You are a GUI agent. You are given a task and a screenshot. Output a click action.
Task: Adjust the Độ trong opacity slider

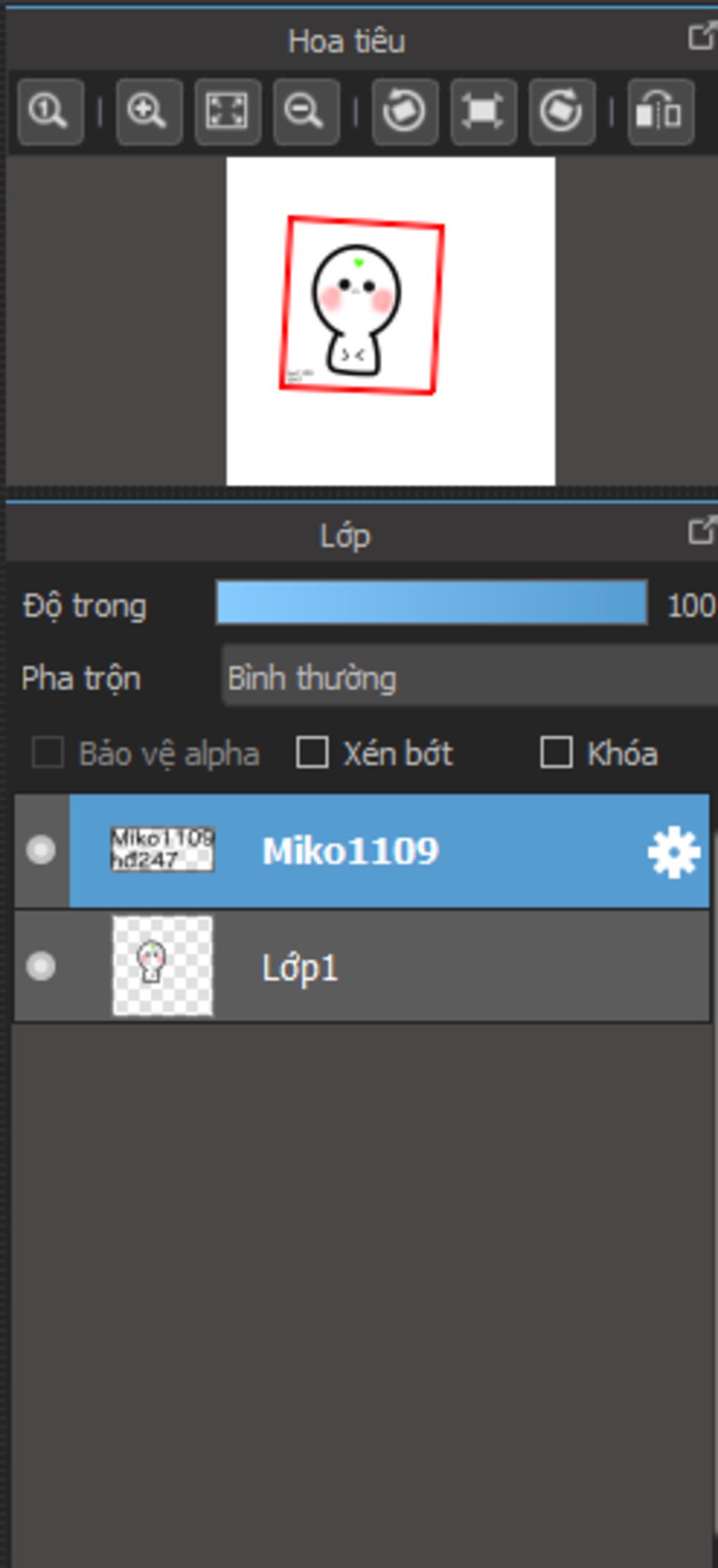[431, 602]
